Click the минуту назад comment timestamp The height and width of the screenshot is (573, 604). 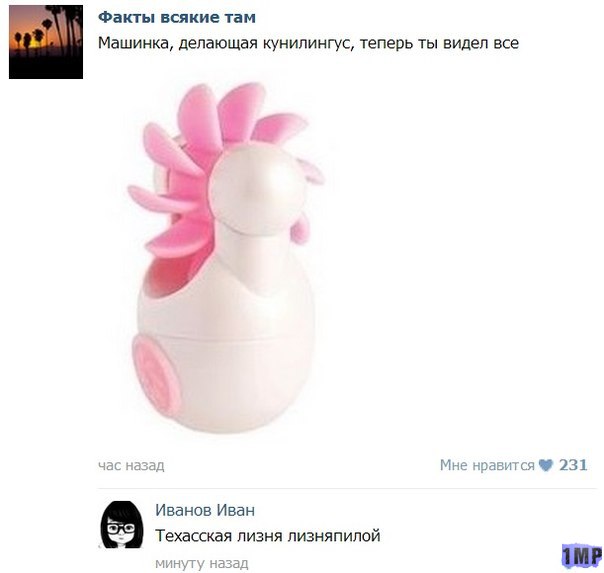[x=201, y=564]
